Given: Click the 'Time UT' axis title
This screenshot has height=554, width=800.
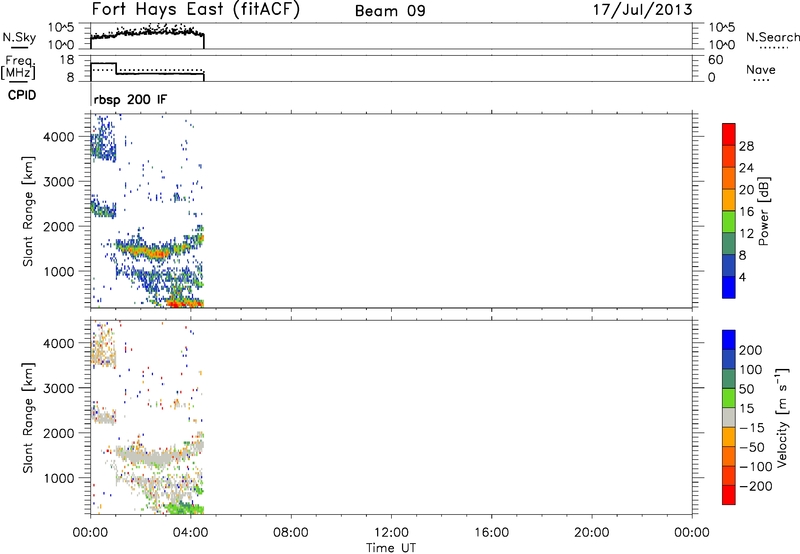Looking at the screenshot, I should tap(391, 547).
